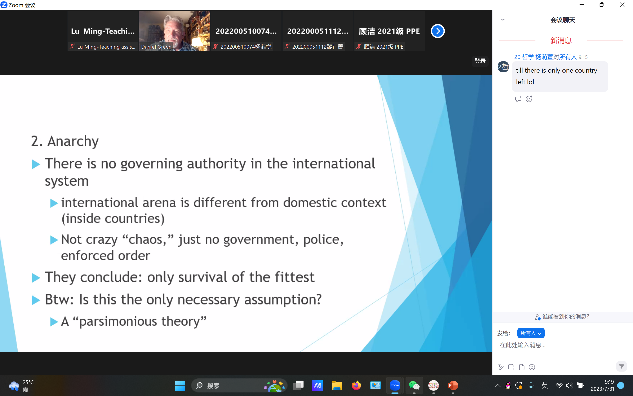Add emoji reaction to the chat message
Viewport: 633px width, 396px height.
pos(529,99)
